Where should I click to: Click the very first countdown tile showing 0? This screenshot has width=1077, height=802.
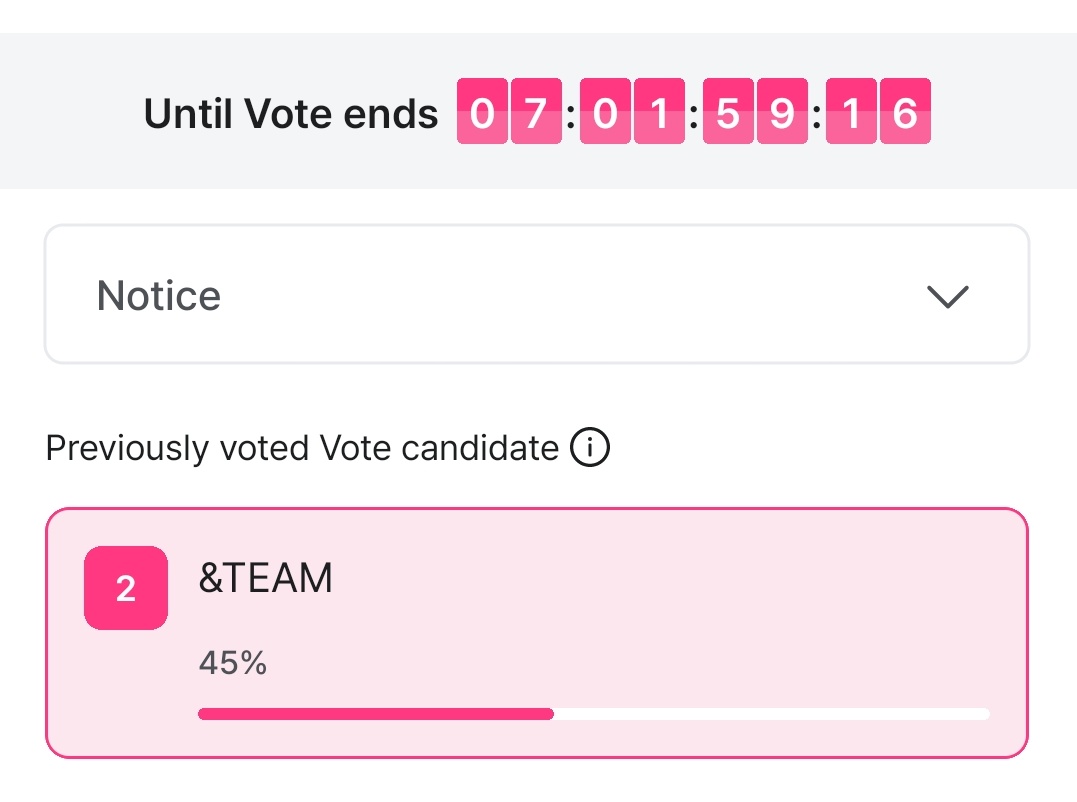[x=482, y=112]
